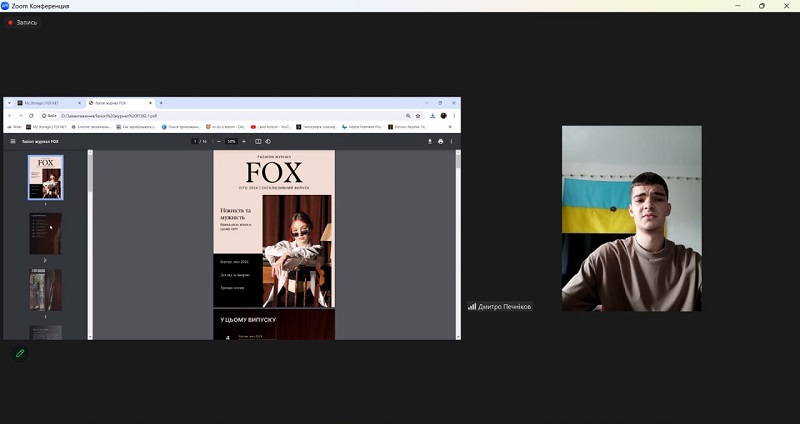Click the FOX magazine title on the page
Viewport: 800px width, 424px height.
[274, 172]
